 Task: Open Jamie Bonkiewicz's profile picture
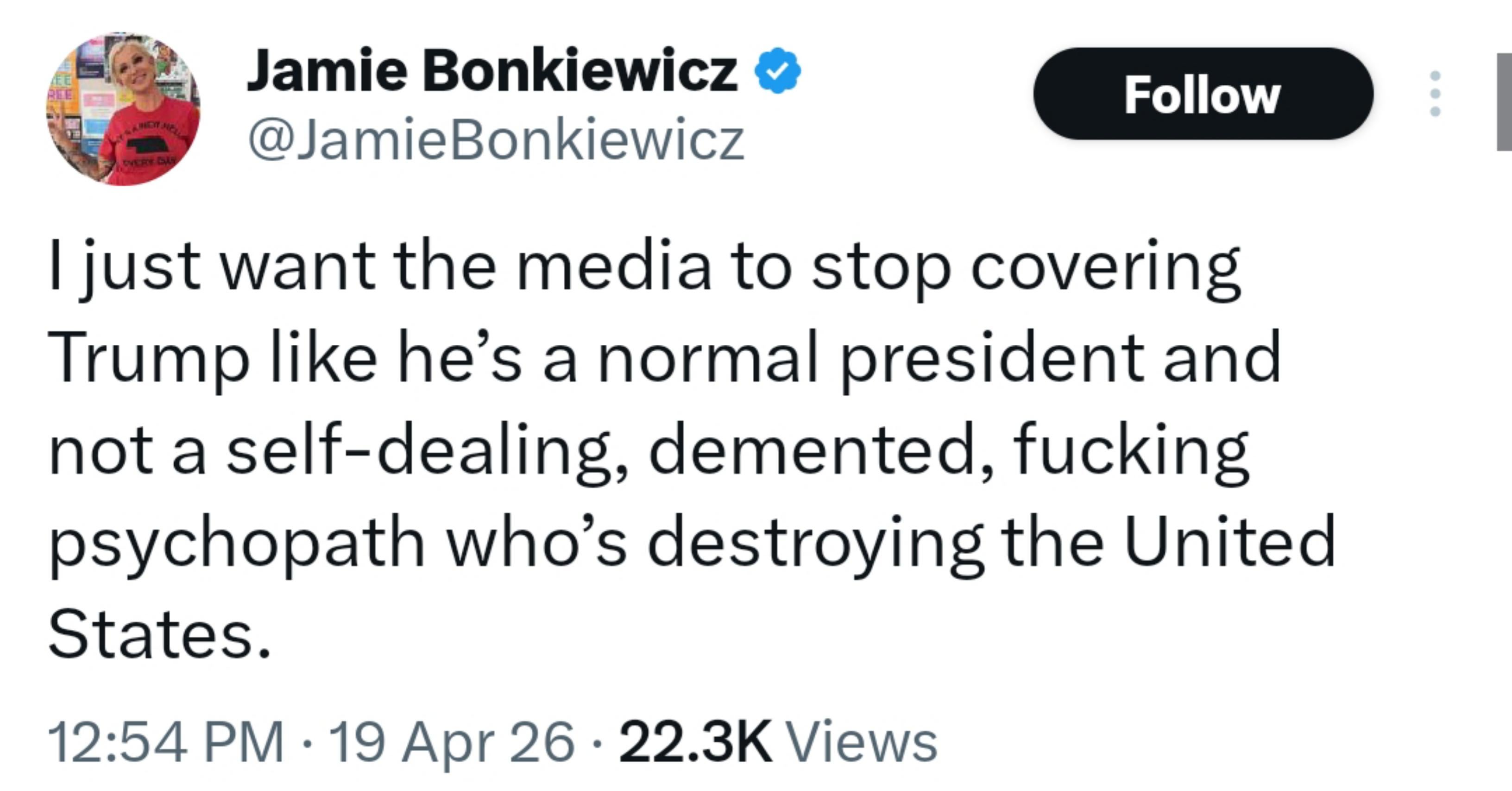[123, 109]
